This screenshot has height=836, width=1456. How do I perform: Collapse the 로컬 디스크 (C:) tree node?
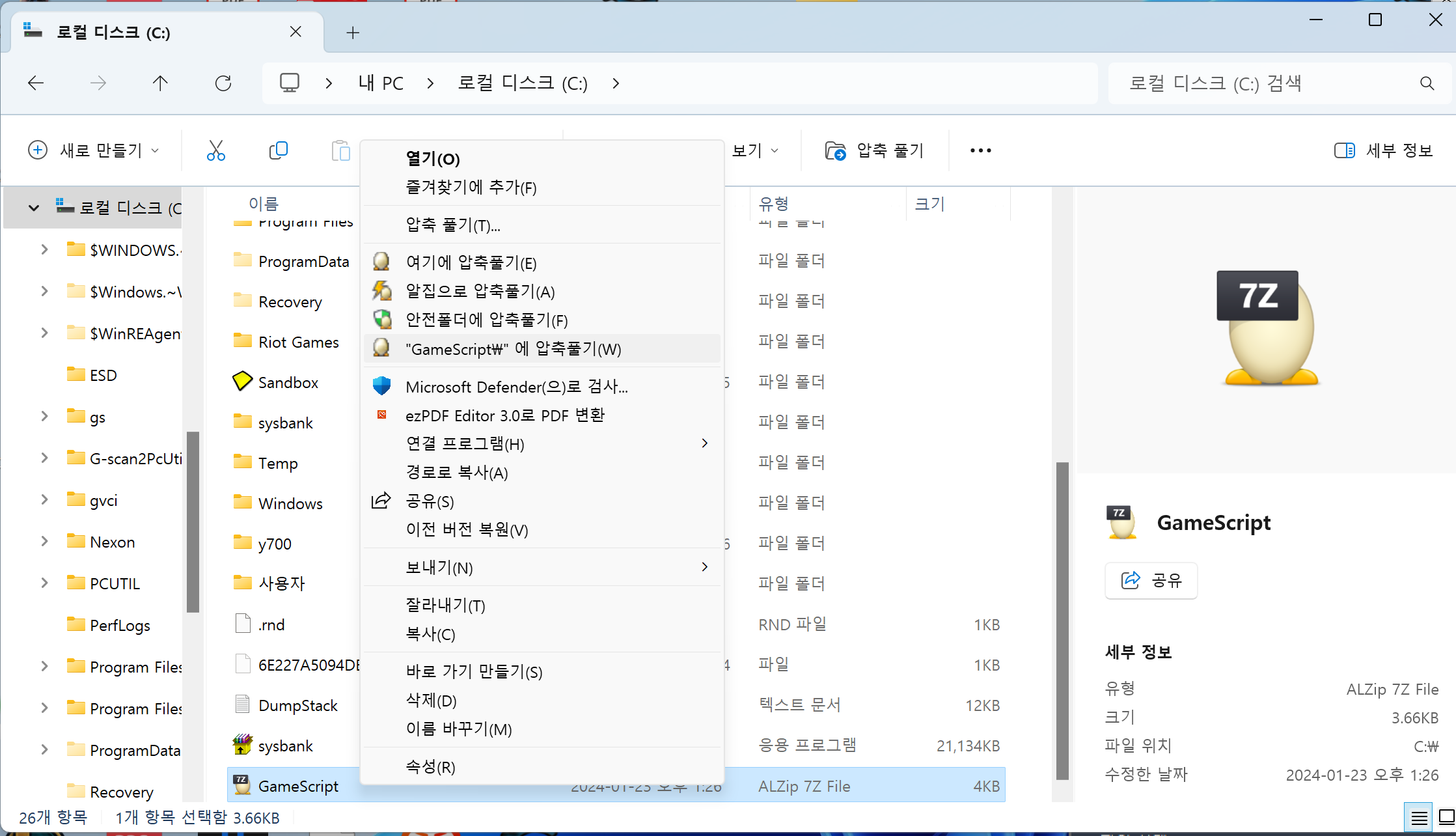(x=34, y=208)
